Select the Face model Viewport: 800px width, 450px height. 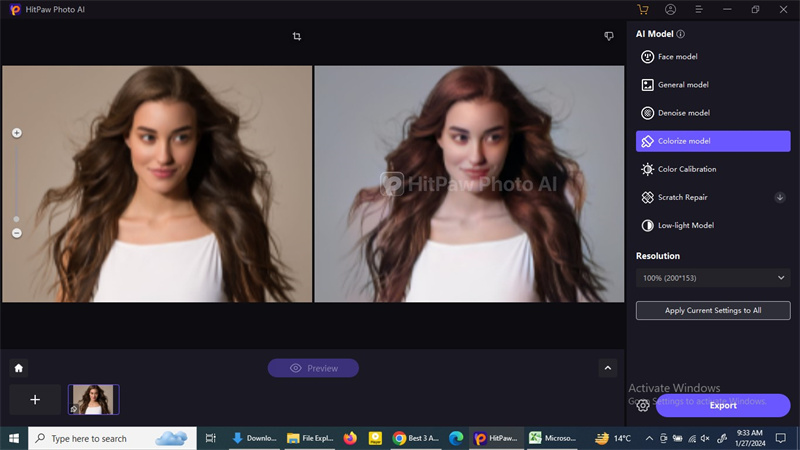coord(713,57)
